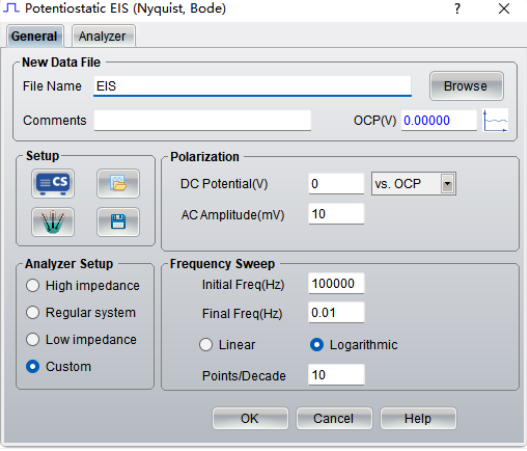Select High impedance analyzer option

pos(83,286)
